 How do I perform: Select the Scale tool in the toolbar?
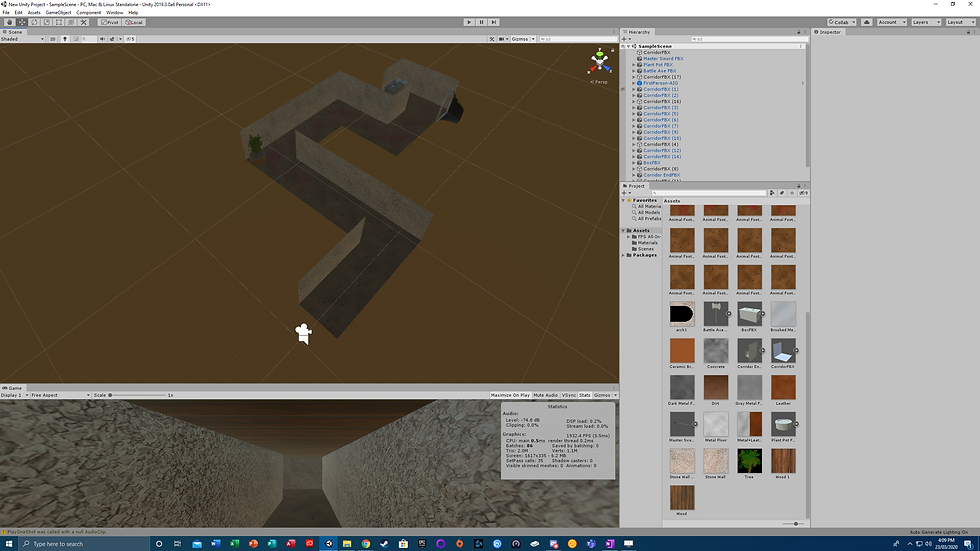point(46,22)
